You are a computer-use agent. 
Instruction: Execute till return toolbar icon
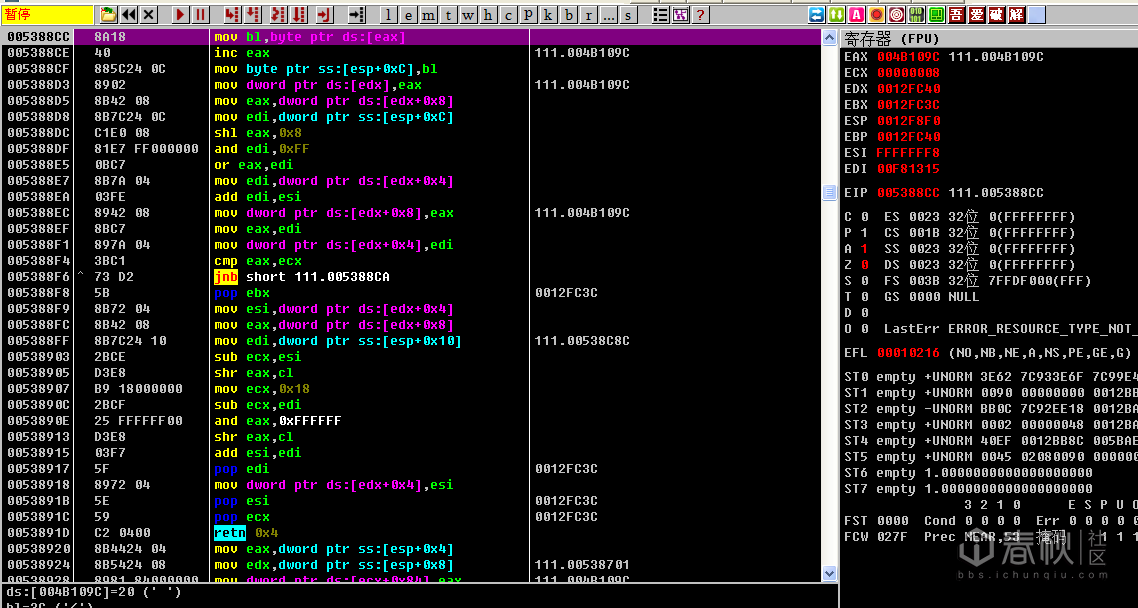(324, 15)
